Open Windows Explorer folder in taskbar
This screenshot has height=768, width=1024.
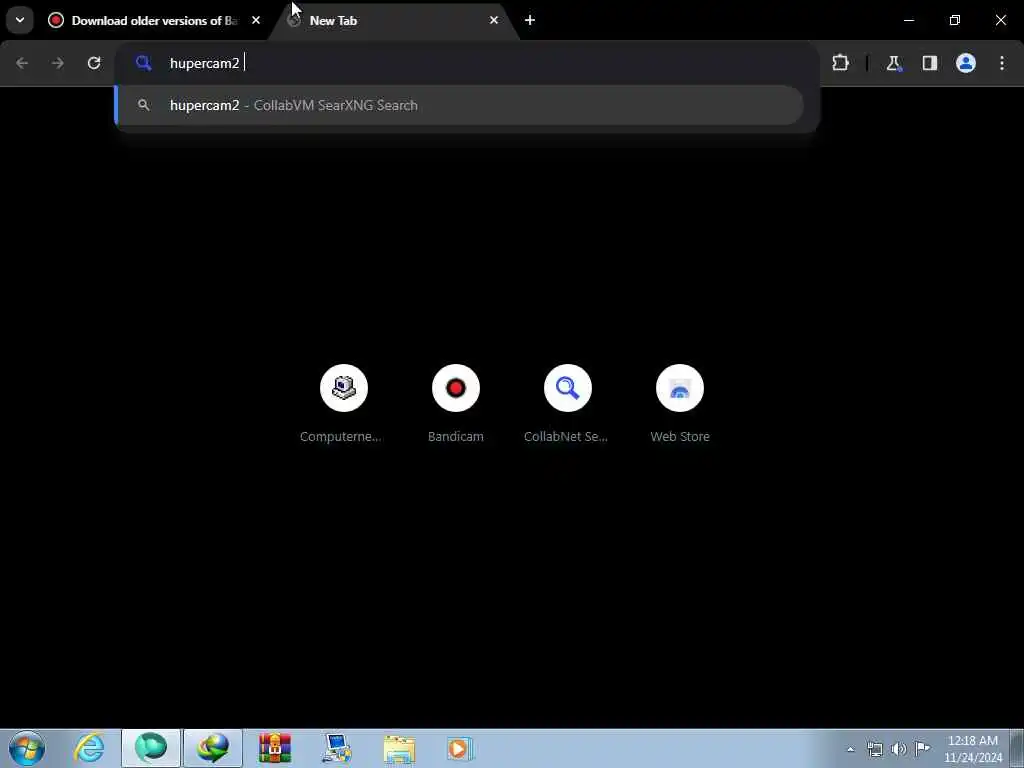399,748
